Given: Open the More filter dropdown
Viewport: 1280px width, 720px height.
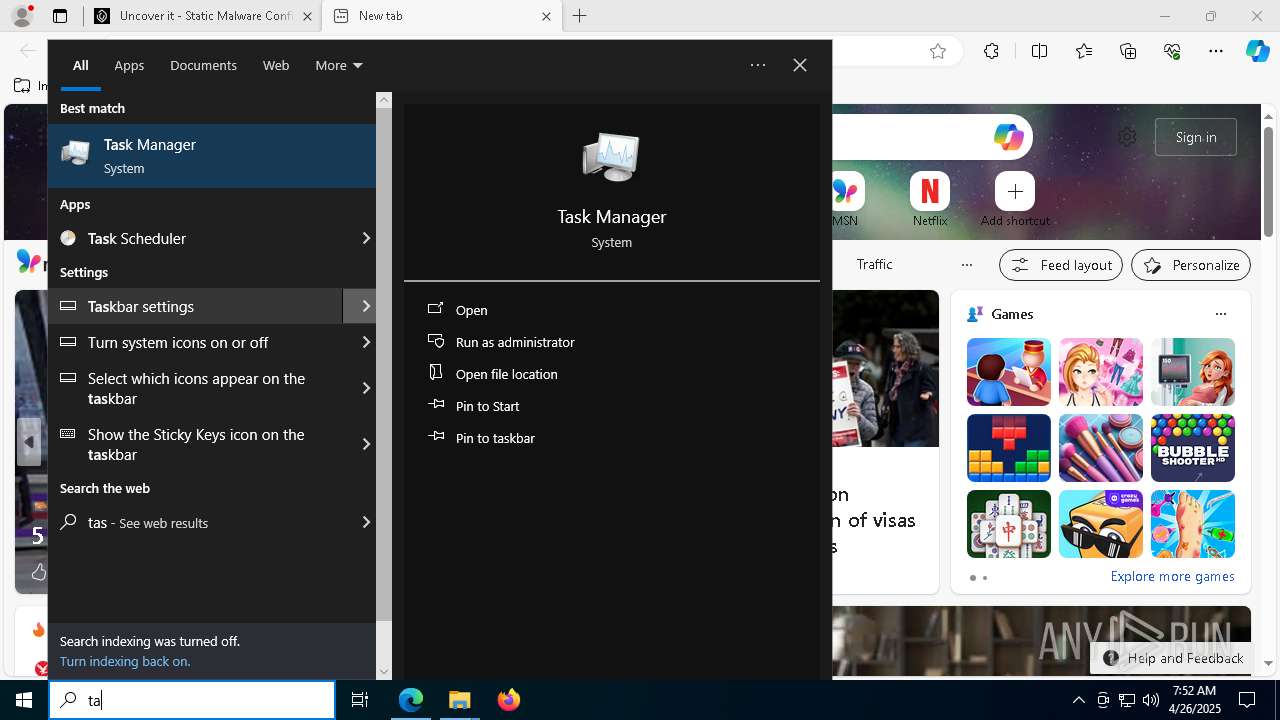Looking at the screenshot, I should pos(338,65).
